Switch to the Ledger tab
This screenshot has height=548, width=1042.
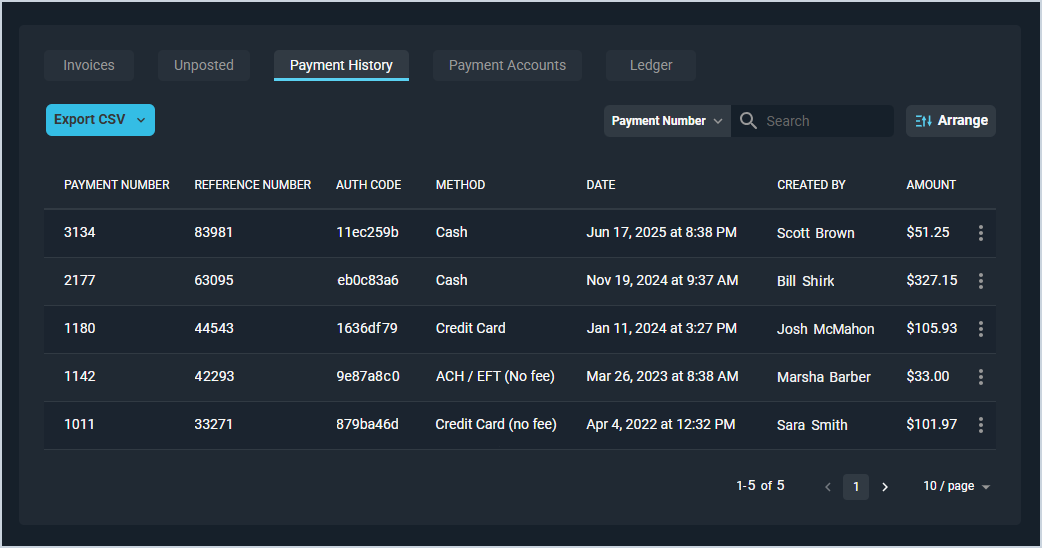pyautogui.click(x=651, y=65)
